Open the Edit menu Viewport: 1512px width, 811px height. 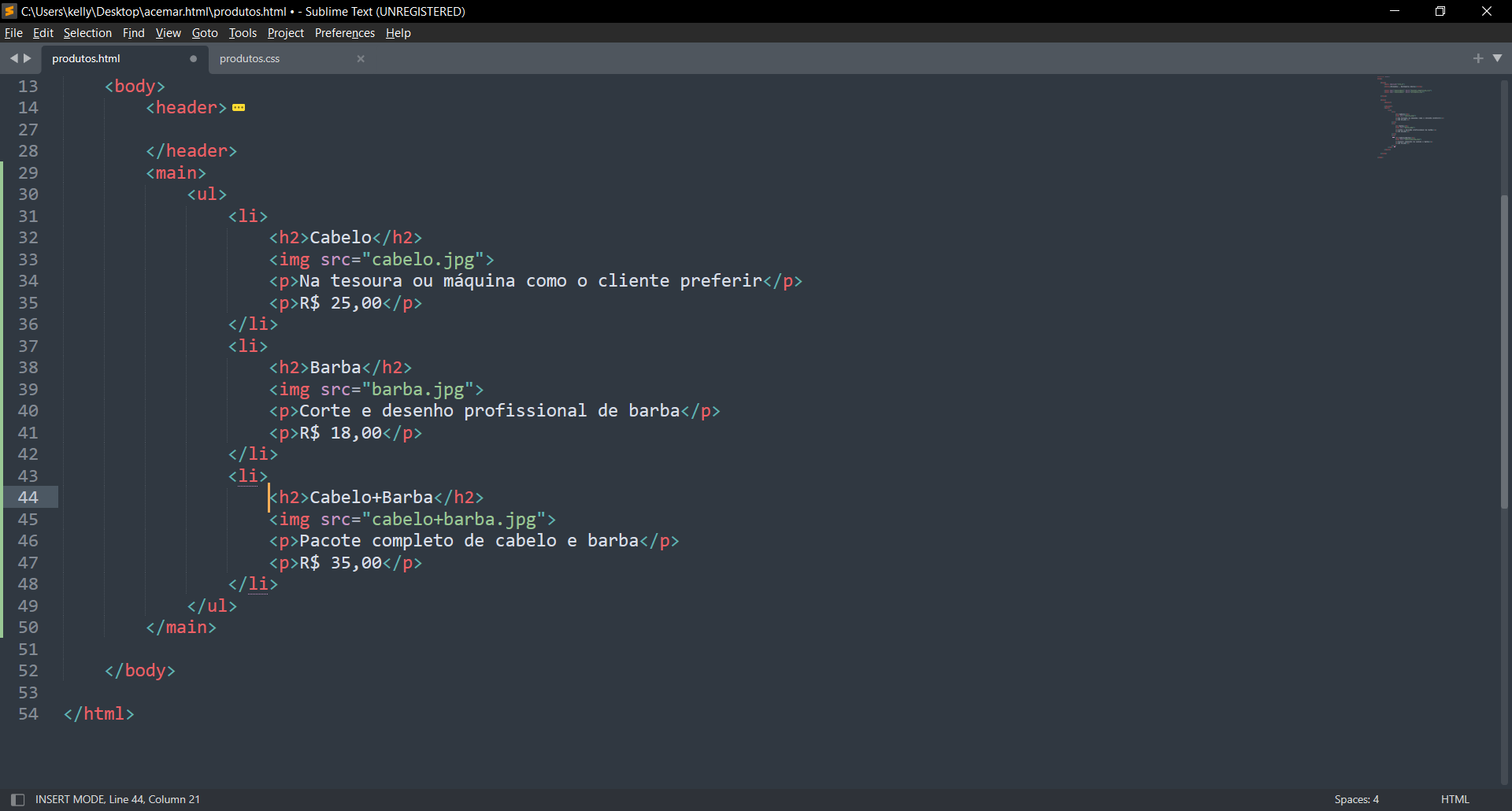pos(43,33)
